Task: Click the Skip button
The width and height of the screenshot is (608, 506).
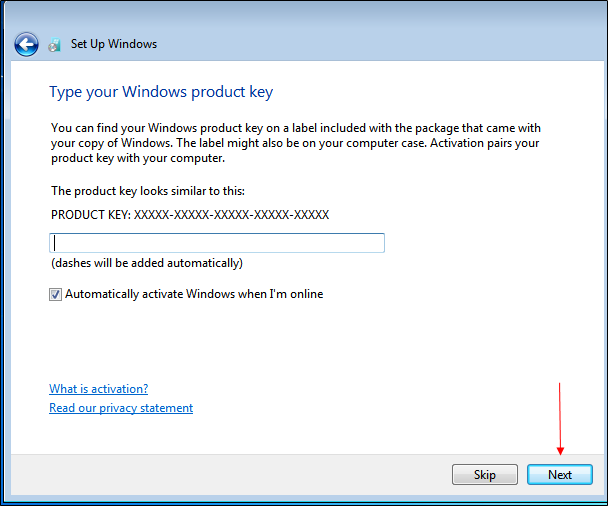Action: point(485,475)
